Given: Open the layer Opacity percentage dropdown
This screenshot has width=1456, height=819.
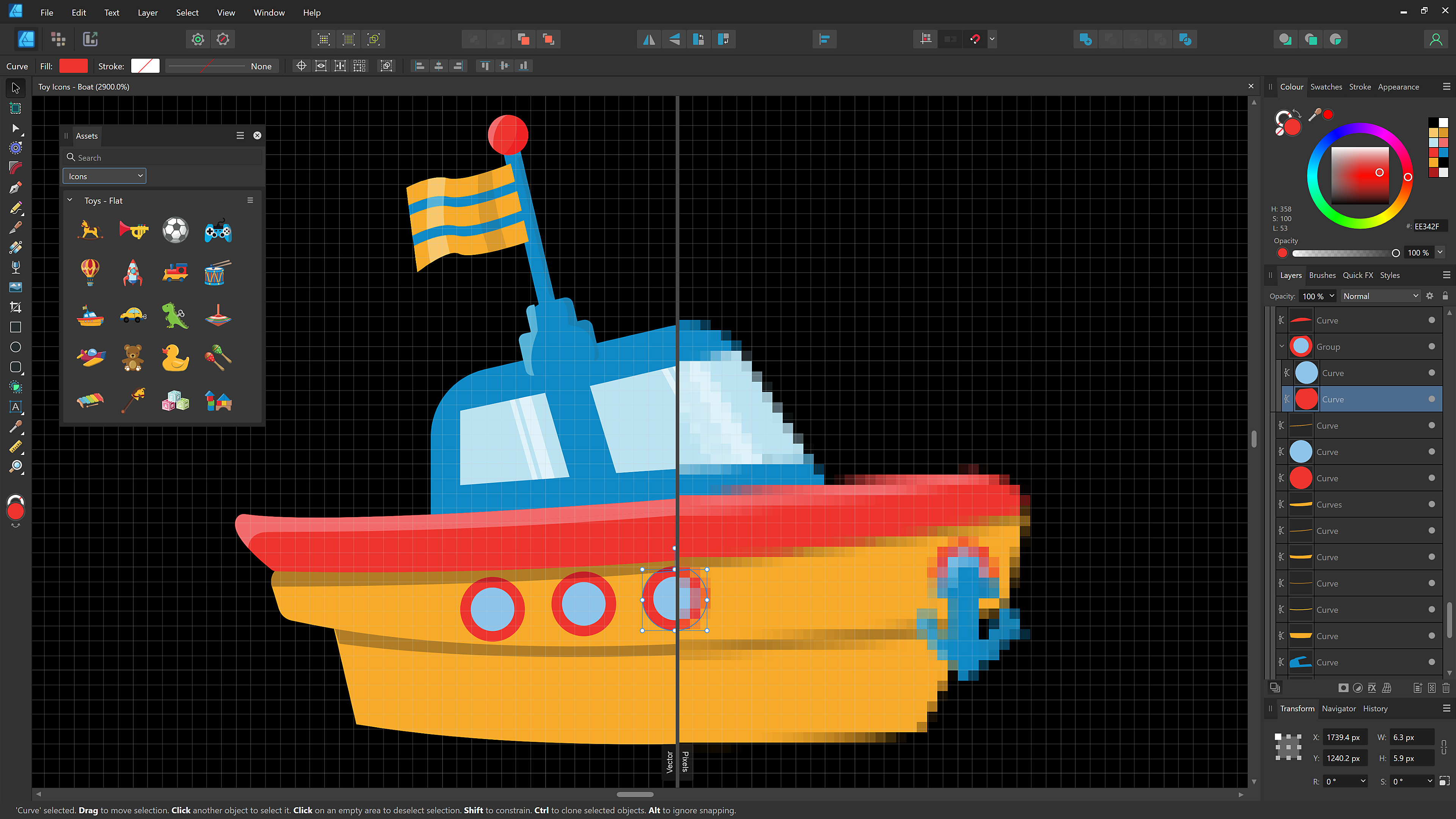Looking at the screenshot, I should tap(1332, 296).
